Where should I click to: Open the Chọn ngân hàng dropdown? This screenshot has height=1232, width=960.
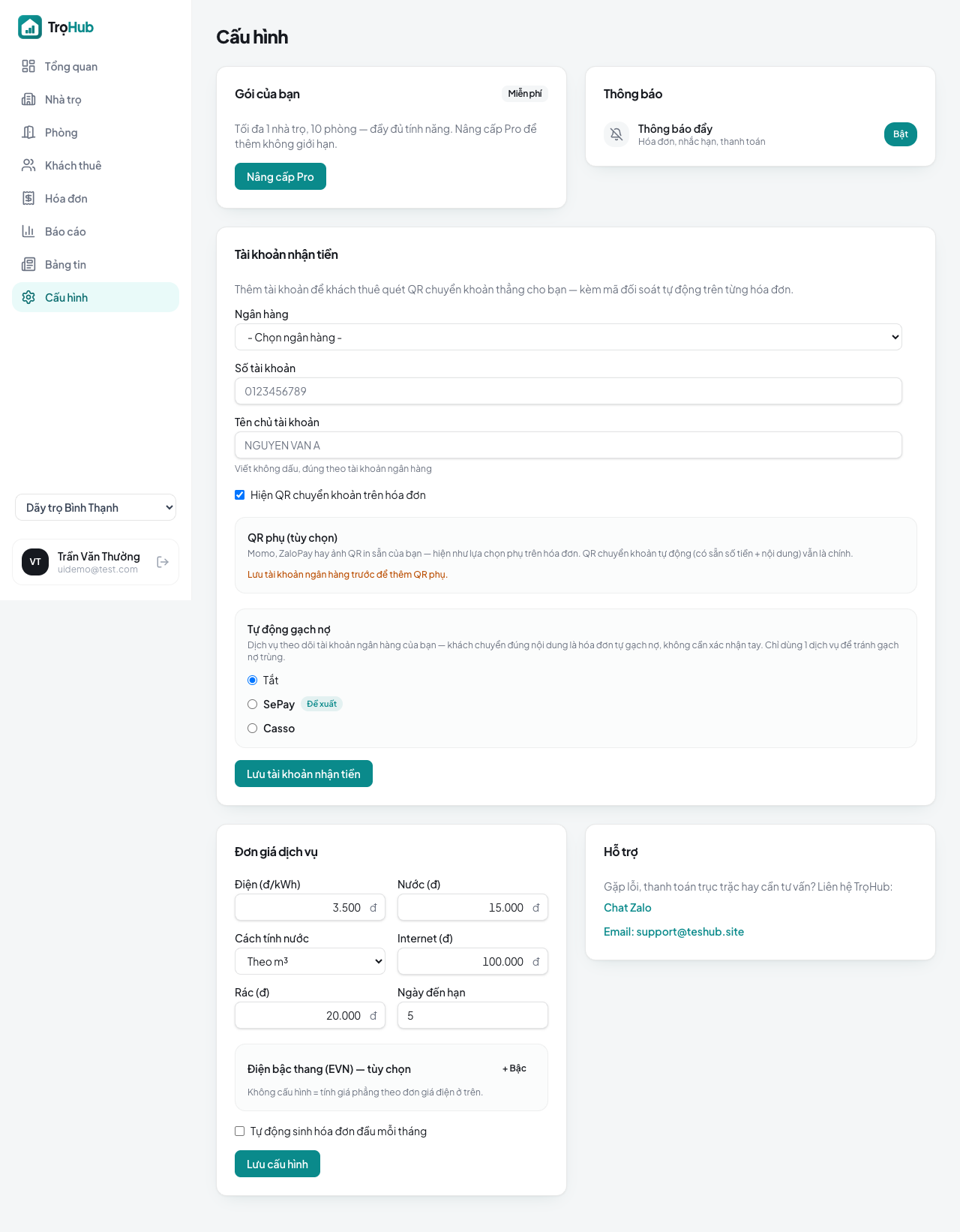[x=568, y=337]
